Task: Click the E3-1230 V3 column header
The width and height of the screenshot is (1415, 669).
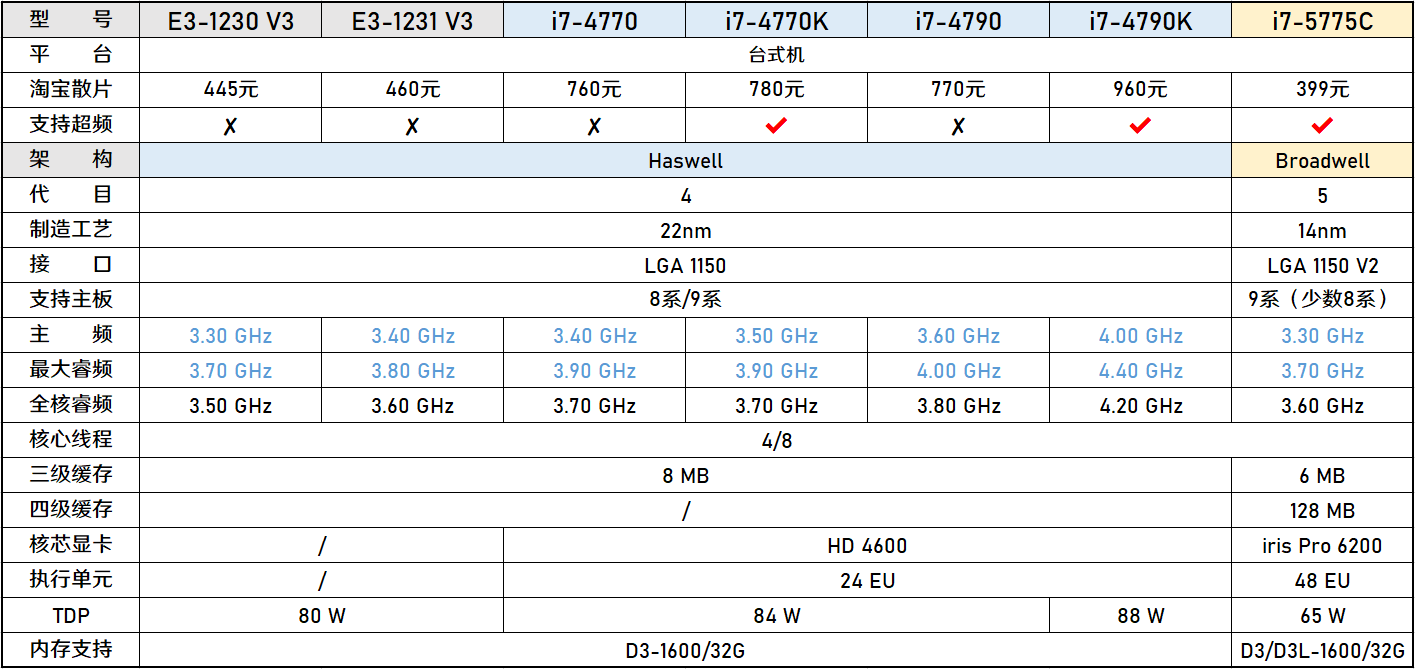Action: pyautogui.click(x=231, y=21)
